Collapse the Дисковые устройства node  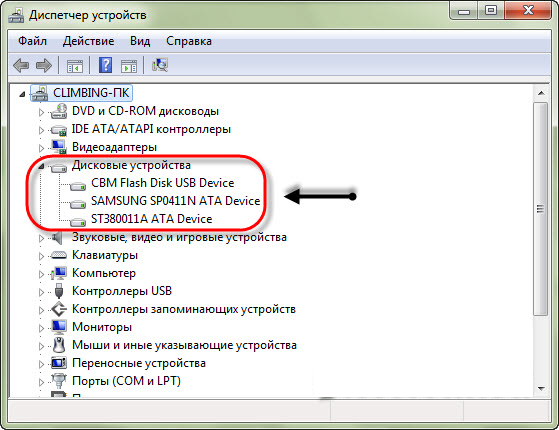41,166
